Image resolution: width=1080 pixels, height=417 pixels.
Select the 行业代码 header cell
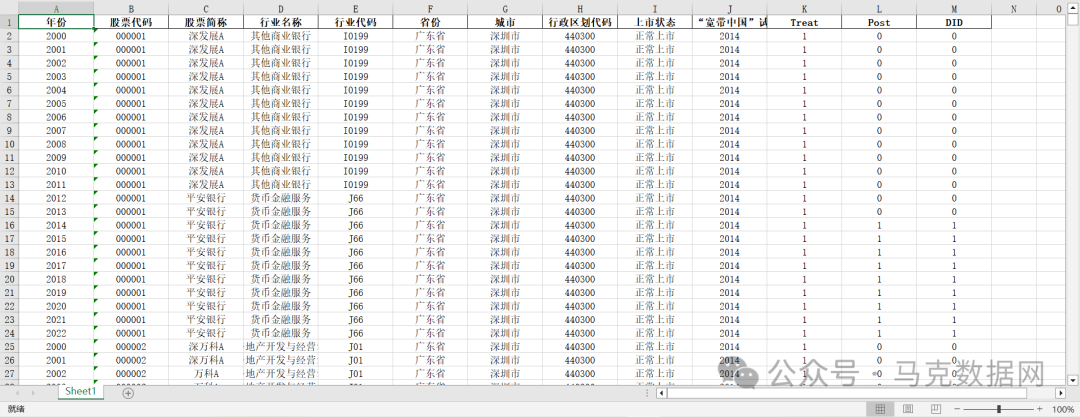(355, 22)
